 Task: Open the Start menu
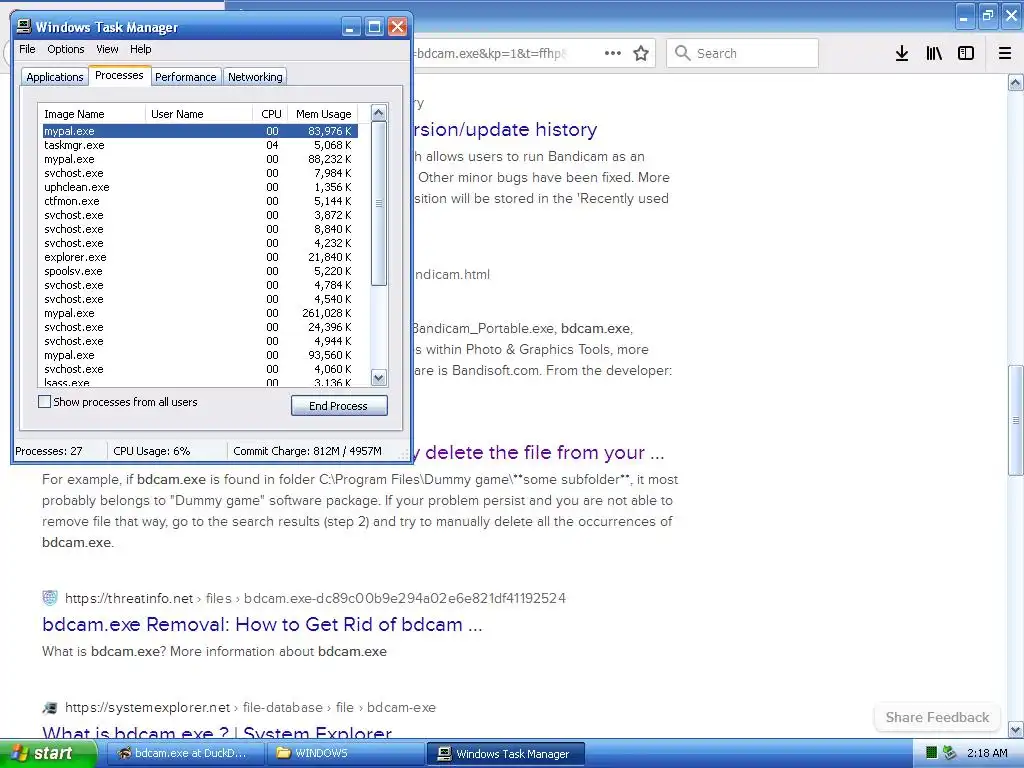click(x=48, y=753)
